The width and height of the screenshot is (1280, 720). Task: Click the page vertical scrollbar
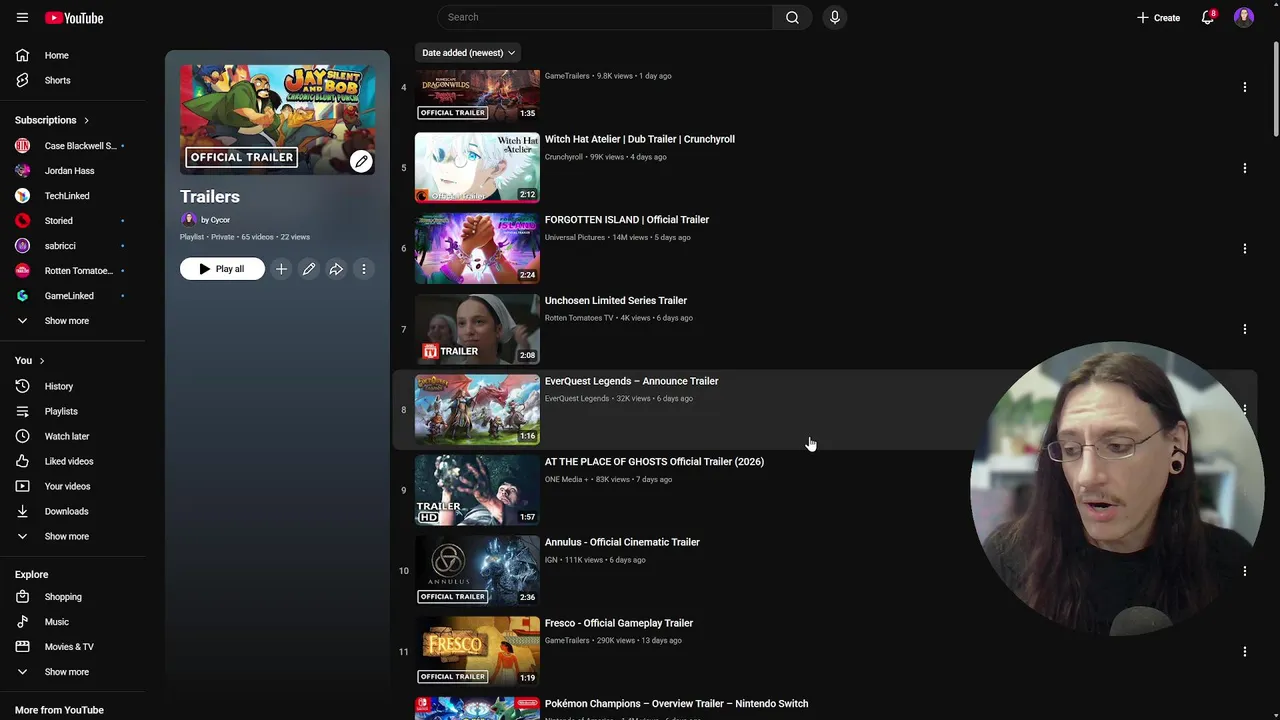[1275, 90]
